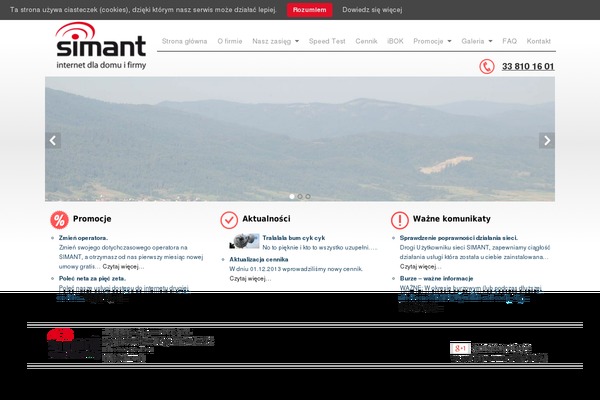Open Strona główna menu item

point(184,41)
